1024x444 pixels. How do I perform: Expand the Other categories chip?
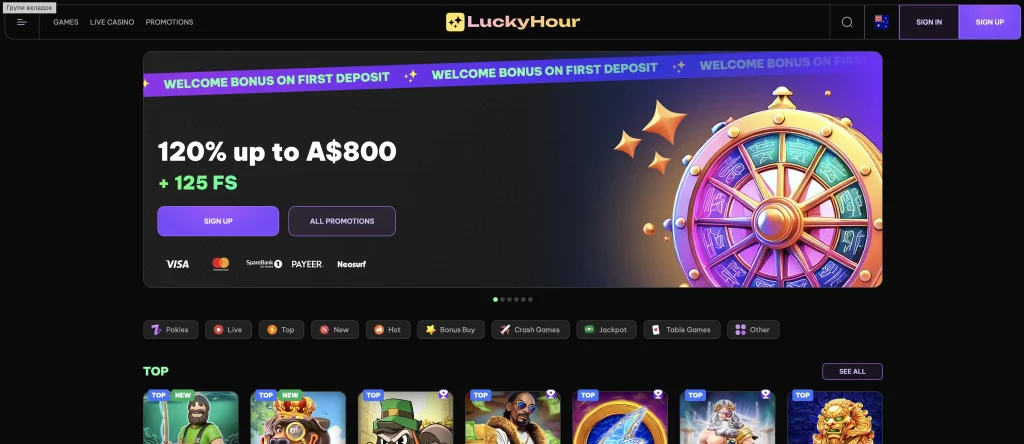tap(753, 330)
